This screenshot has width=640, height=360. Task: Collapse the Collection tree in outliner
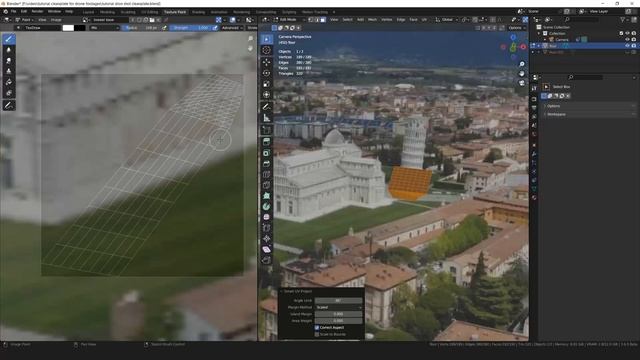(539, 33)
